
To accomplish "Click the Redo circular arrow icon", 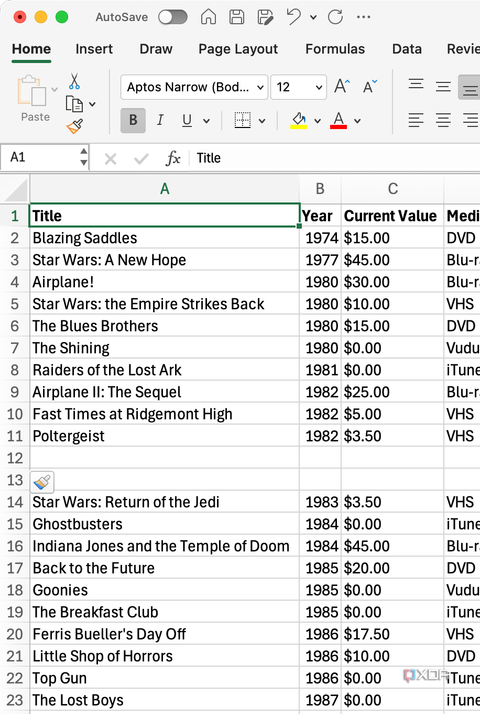I will (336, 17).
